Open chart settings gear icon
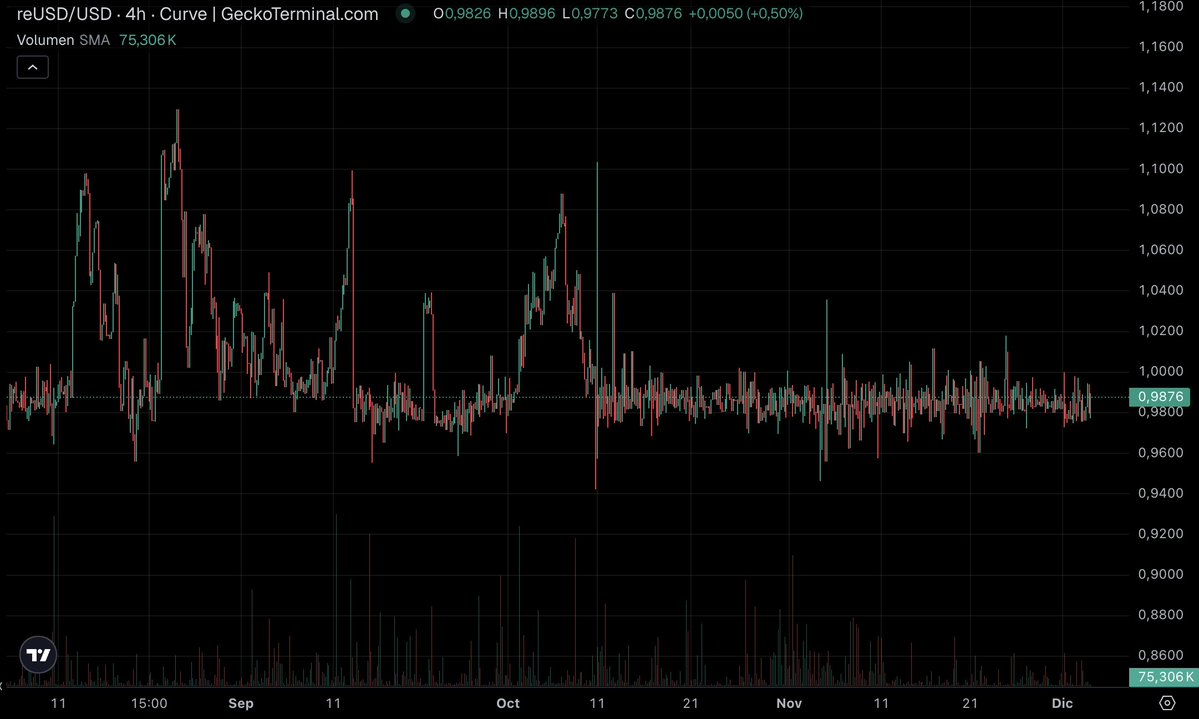 tap(1167, 703)
